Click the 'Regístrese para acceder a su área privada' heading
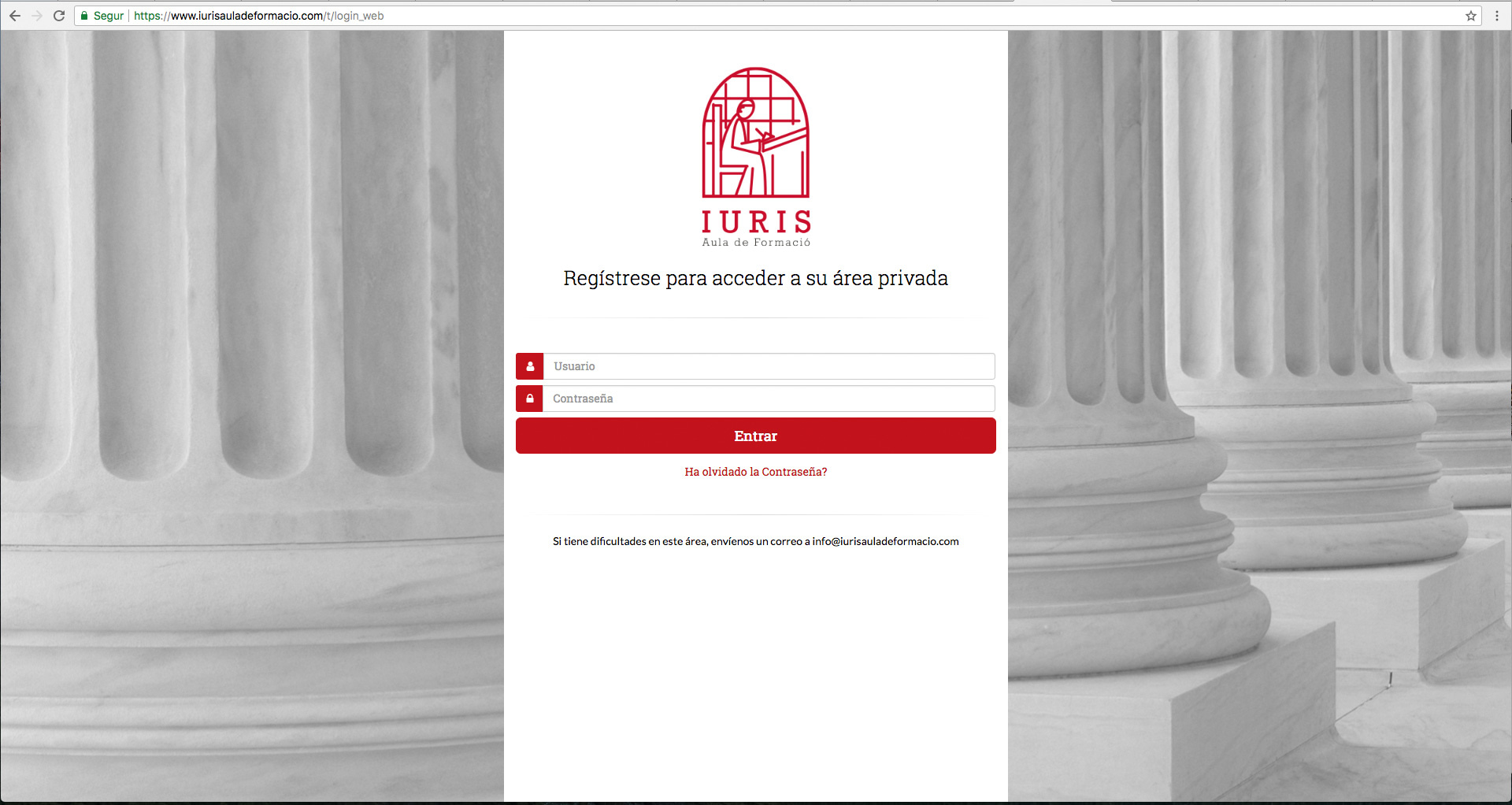The image size is (1512, 805). coord(756,278)
